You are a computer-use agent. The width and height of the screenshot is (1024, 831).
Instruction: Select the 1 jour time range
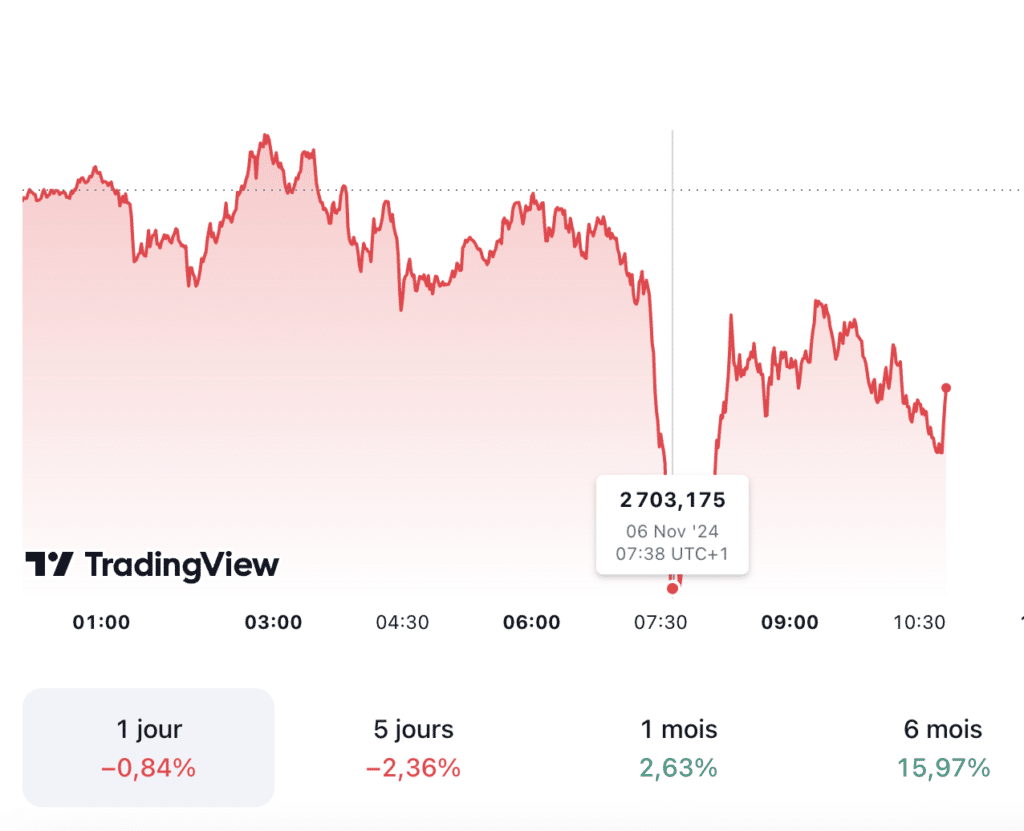tap(148, 747)
